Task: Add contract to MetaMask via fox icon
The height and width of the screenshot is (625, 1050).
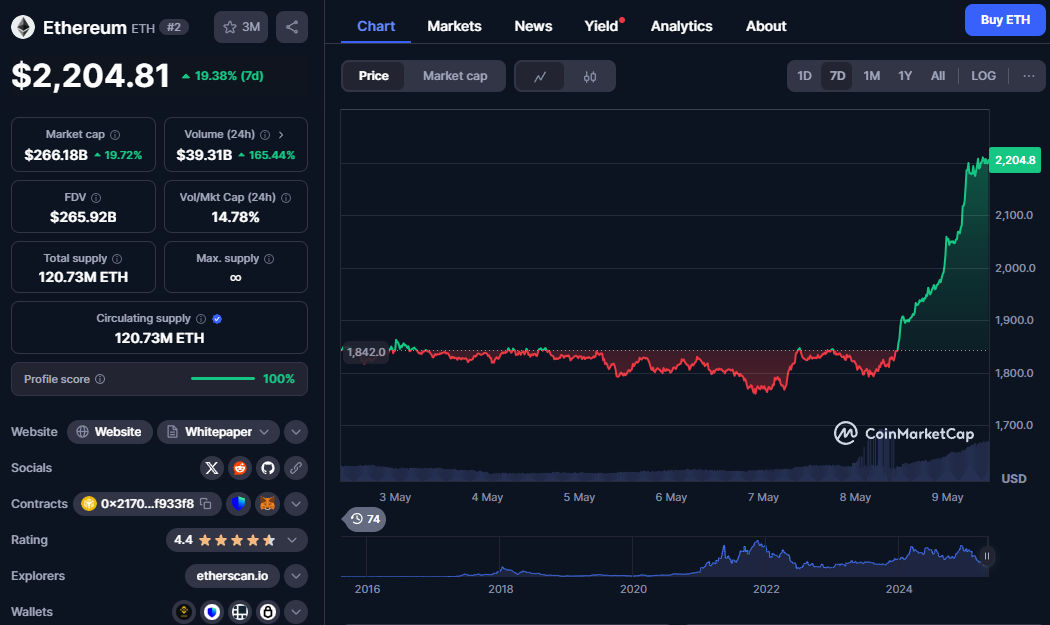Action: [x=267, y=504]
